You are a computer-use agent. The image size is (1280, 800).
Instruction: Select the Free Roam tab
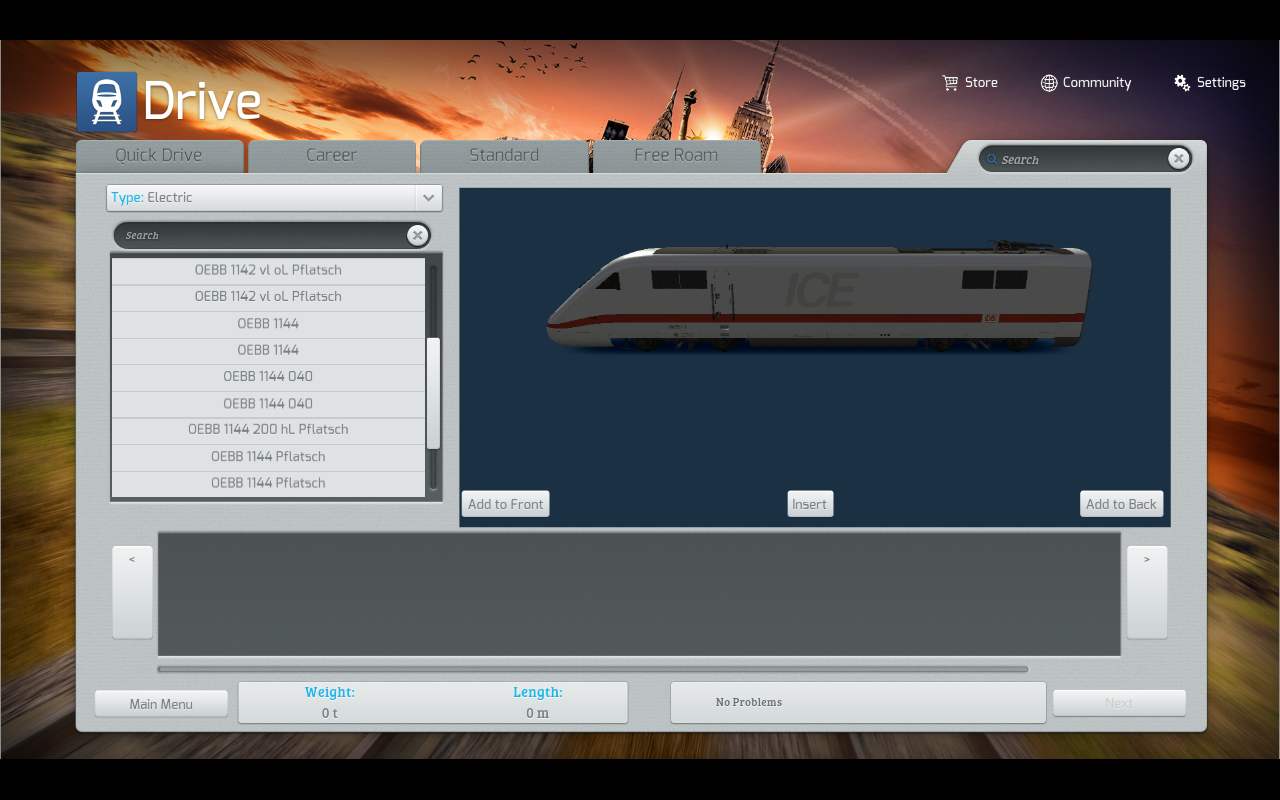click(676, 155)
